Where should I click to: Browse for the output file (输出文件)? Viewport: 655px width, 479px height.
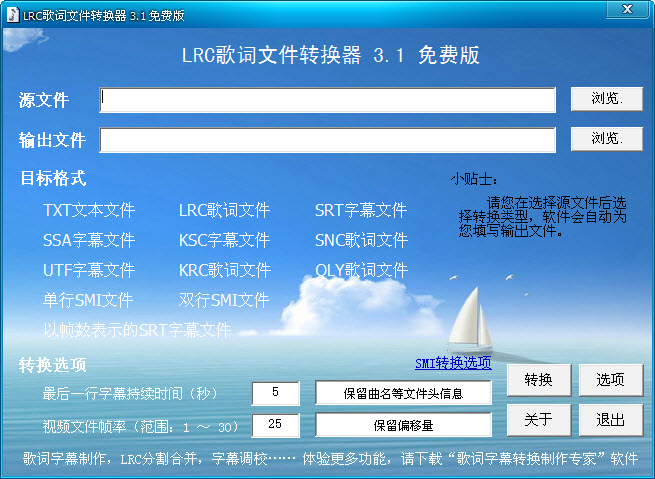[x=606, y=138]
